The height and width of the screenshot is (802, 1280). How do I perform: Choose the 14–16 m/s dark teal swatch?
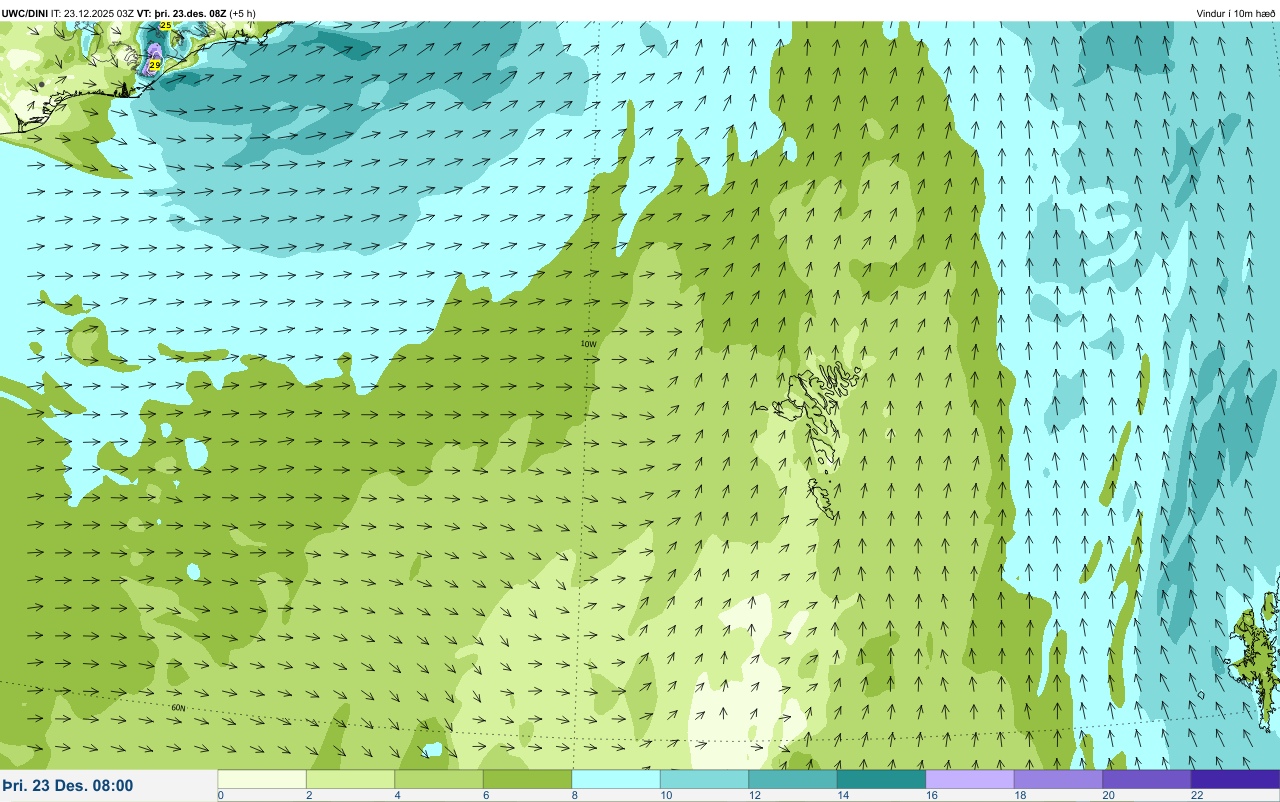tap(881, 779)
